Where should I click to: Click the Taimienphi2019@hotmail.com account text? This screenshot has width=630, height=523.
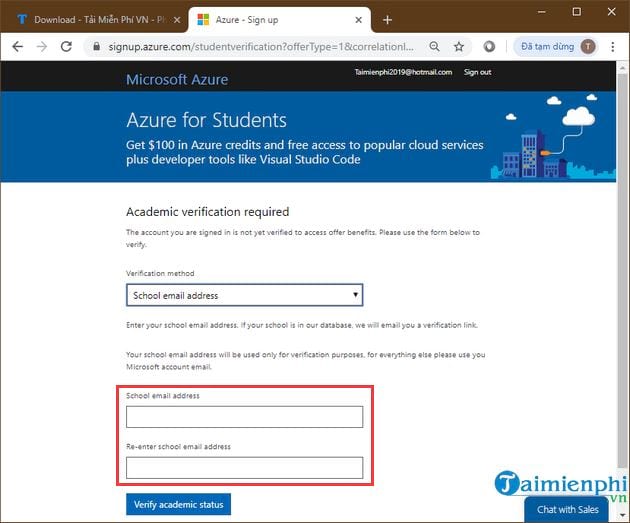(x=403, y=72)
